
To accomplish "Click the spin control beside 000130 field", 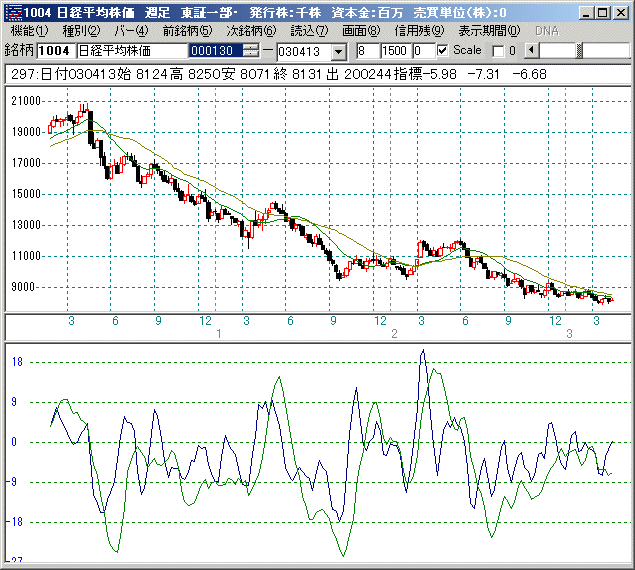I will [x=252, y=50].
